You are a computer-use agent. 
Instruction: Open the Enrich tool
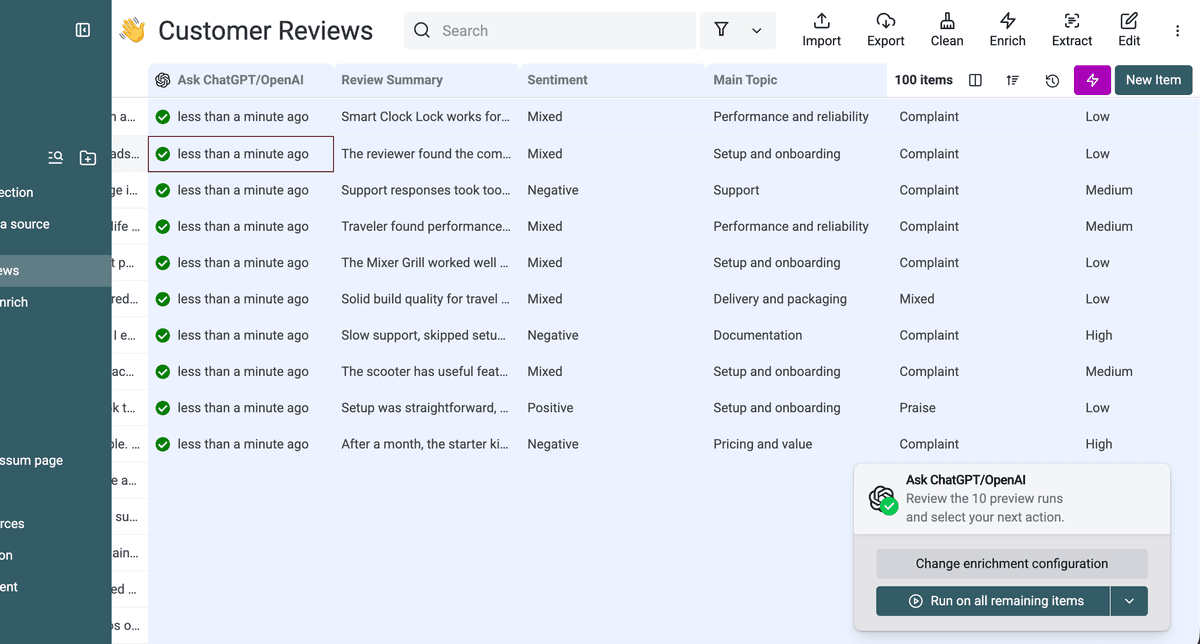pos(1008,30)
